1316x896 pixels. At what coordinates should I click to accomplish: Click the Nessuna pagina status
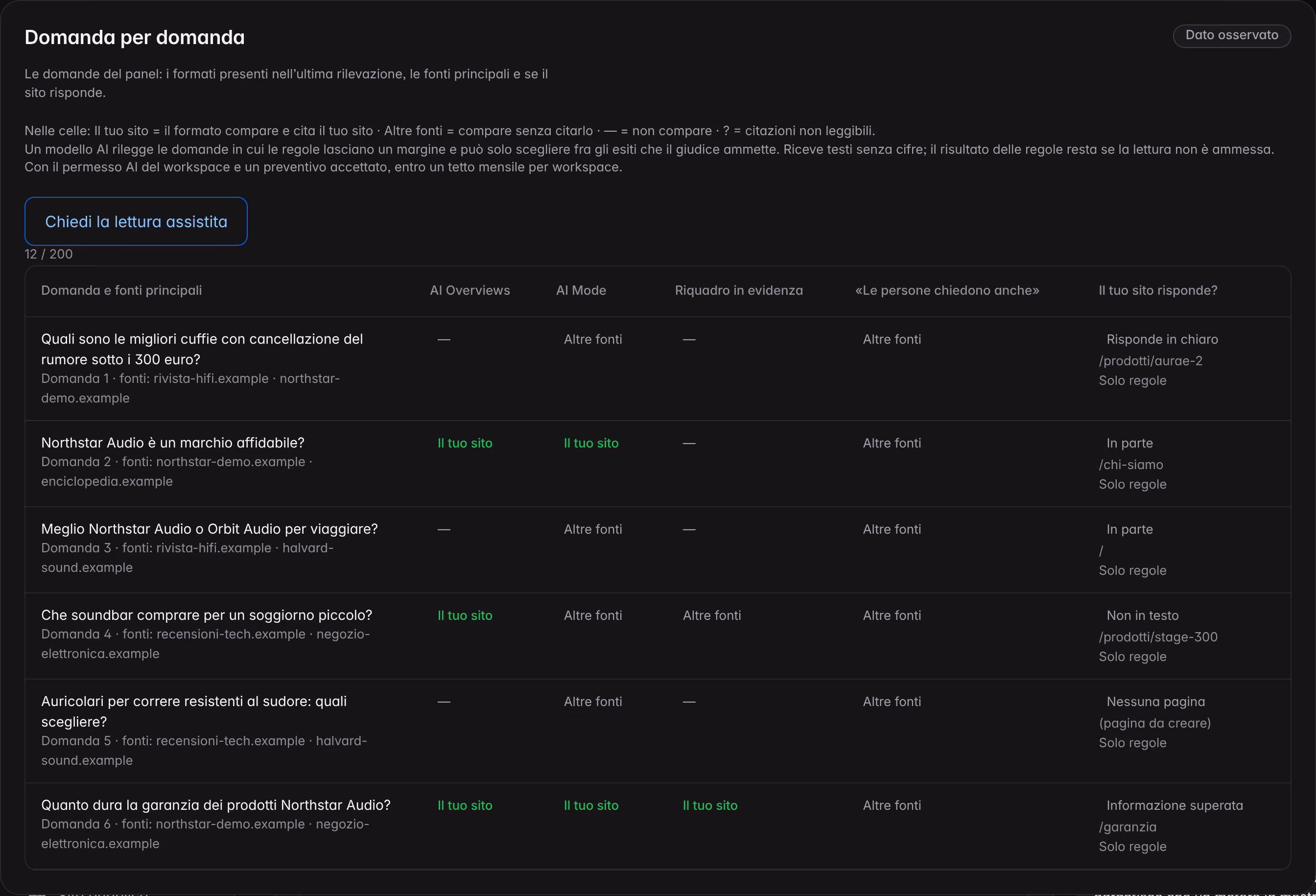pyautogui.click(x=1155, y=701)
